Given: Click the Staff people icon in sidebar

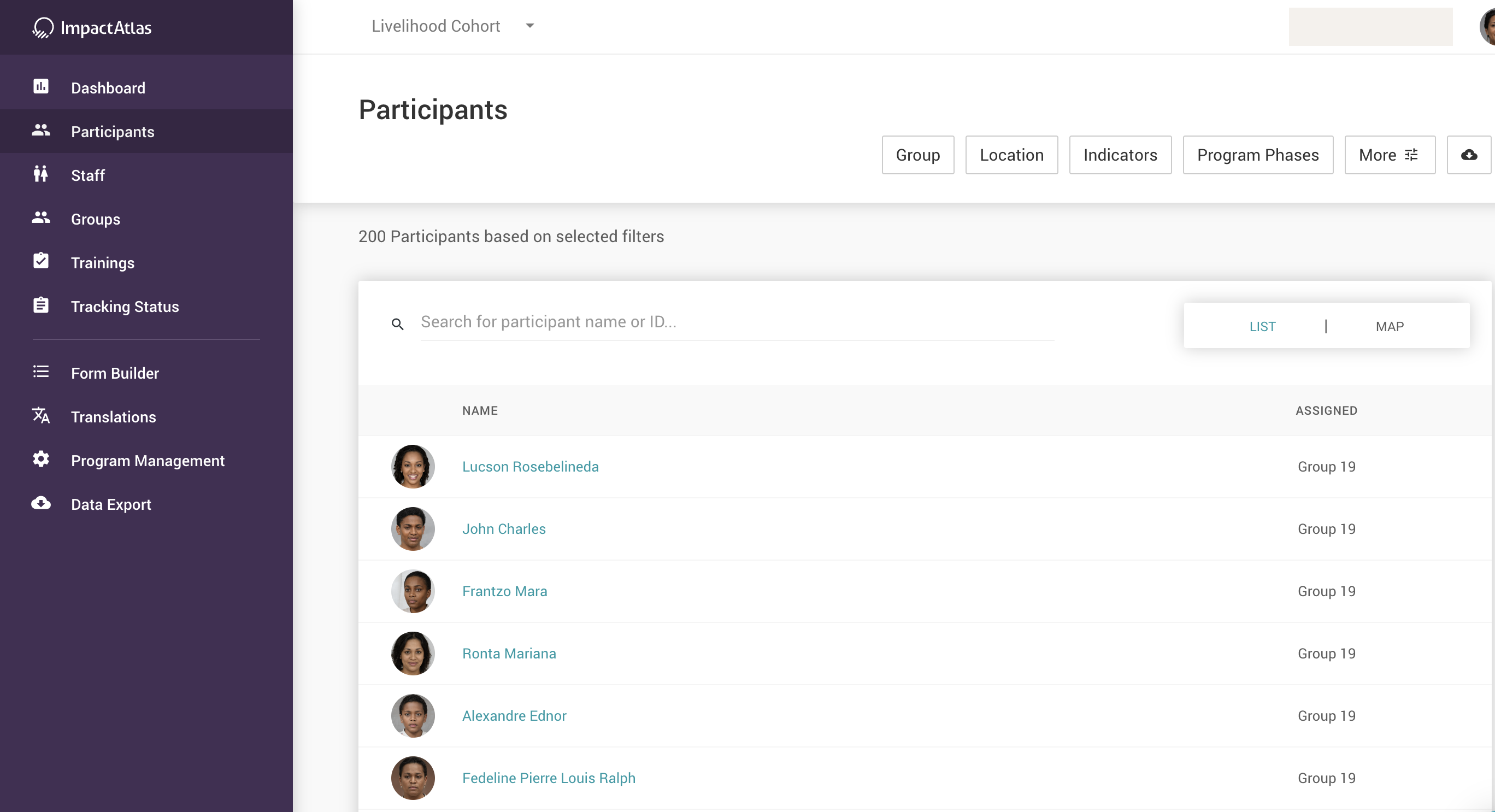Looking at the screenshot, I should pyautogui.click(x=40, y=174).
